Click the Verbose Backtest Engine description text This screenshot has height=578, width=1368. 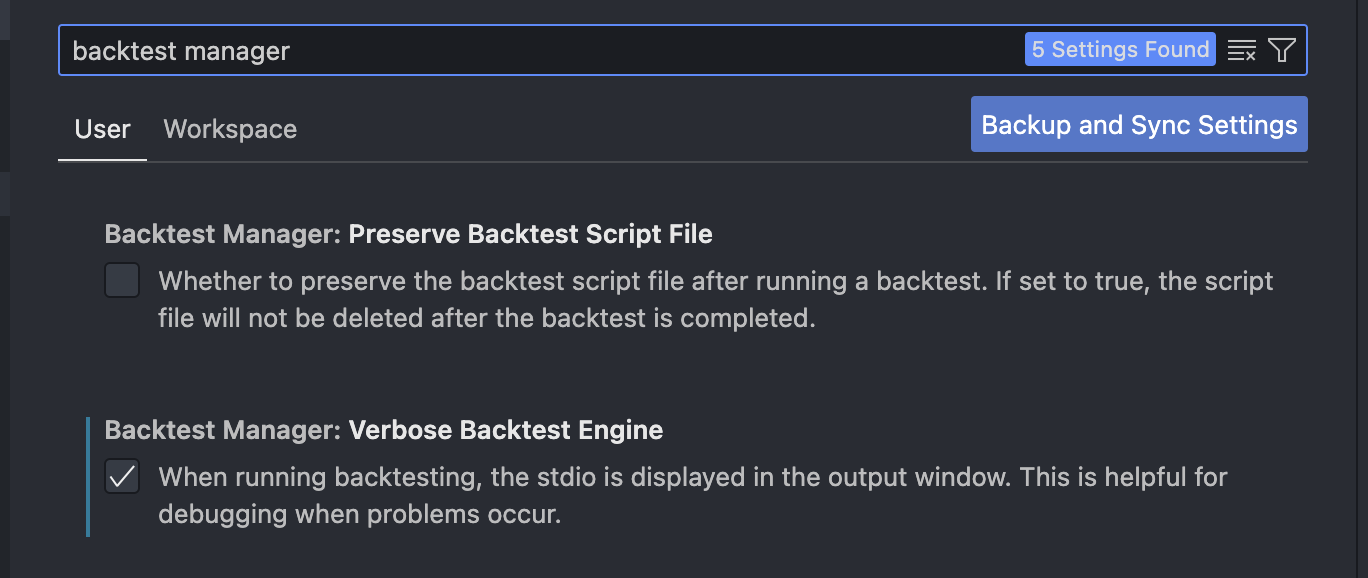tap(692, 477)
